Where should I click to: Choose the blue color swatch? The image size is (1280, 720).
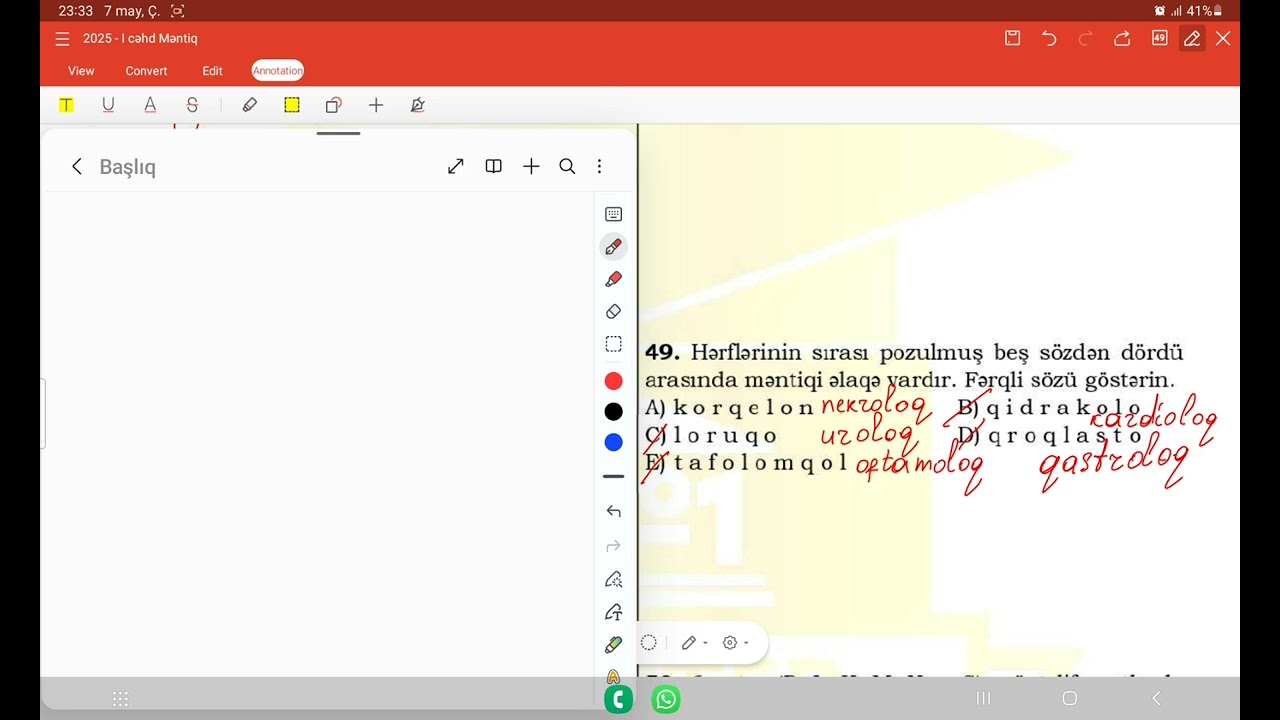click(614, 442)
